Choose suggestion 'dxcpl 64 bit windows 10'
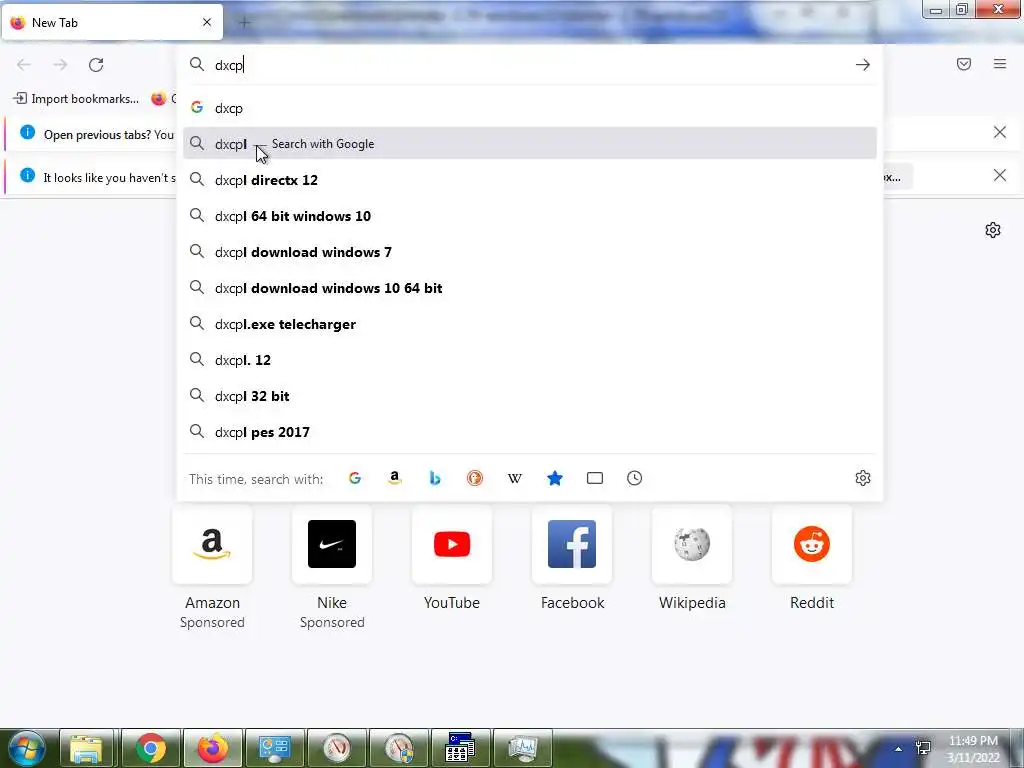 pos(530,216)
